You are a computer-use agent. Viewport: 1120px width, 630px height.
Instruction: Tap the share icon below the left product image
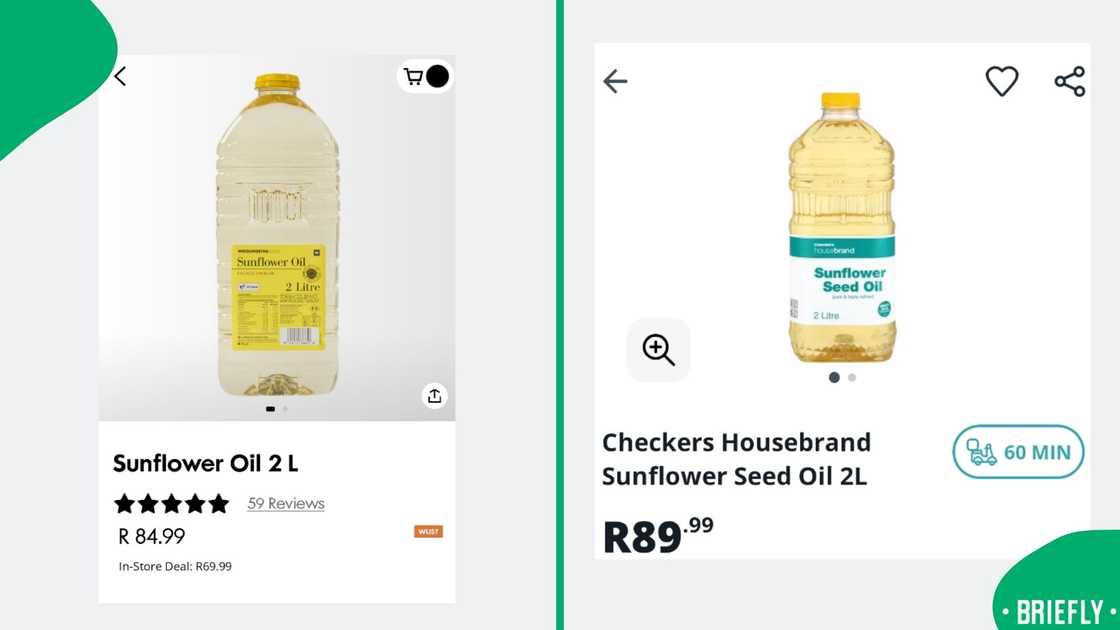click(434, 396)
